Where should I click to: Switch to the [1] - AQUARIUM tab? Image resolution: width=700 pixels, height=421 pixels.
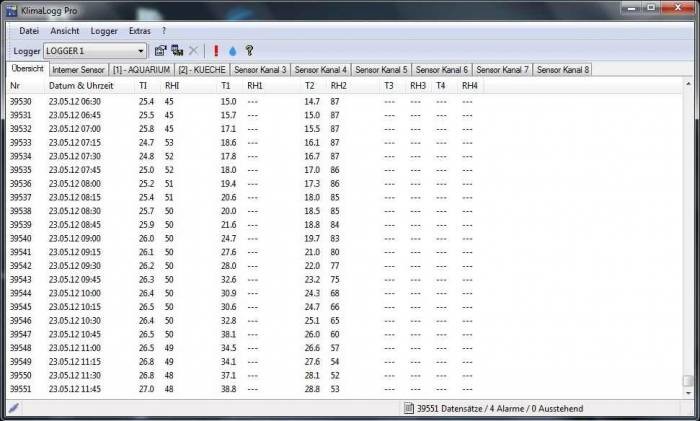[141, 70]
